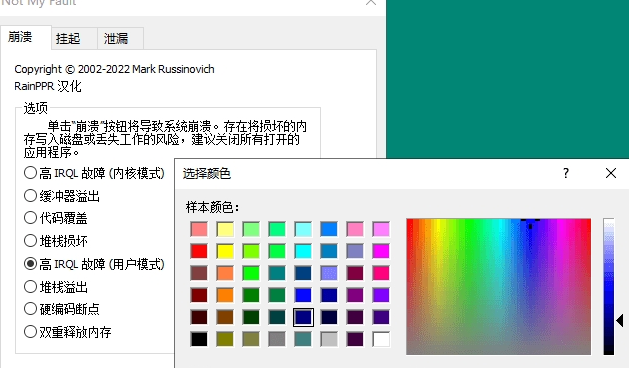This screenshot has width=629, height=368.
Task: Choose the pink swatch in first row
Action: point(355,229)
